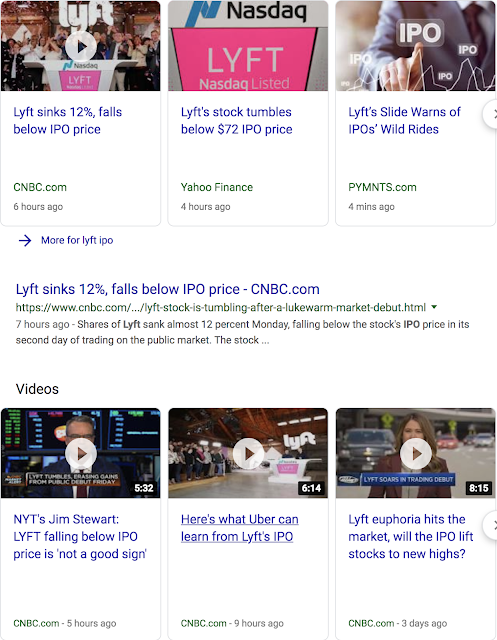497x640 pixels.
Task: Click '4 hours ago' timestamp on Yahoo card
Action: [x=206, y=207]
